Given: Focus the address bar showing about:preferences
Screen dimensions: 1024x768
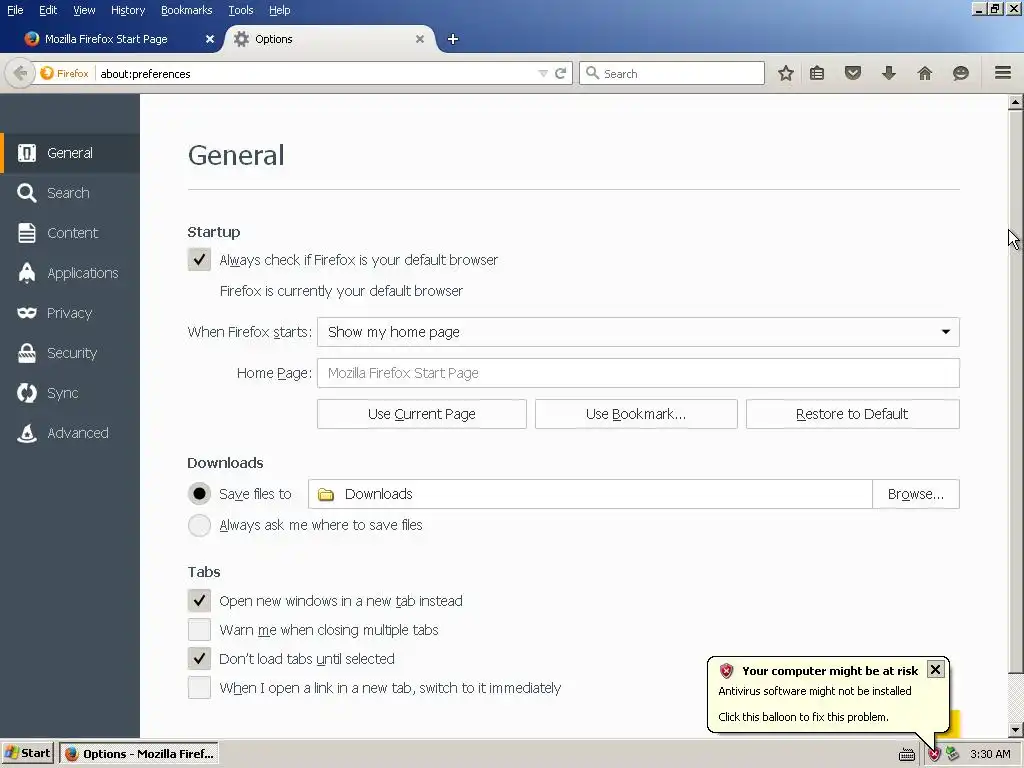Looking at the screenshot, I should click(x=317, y=73).
